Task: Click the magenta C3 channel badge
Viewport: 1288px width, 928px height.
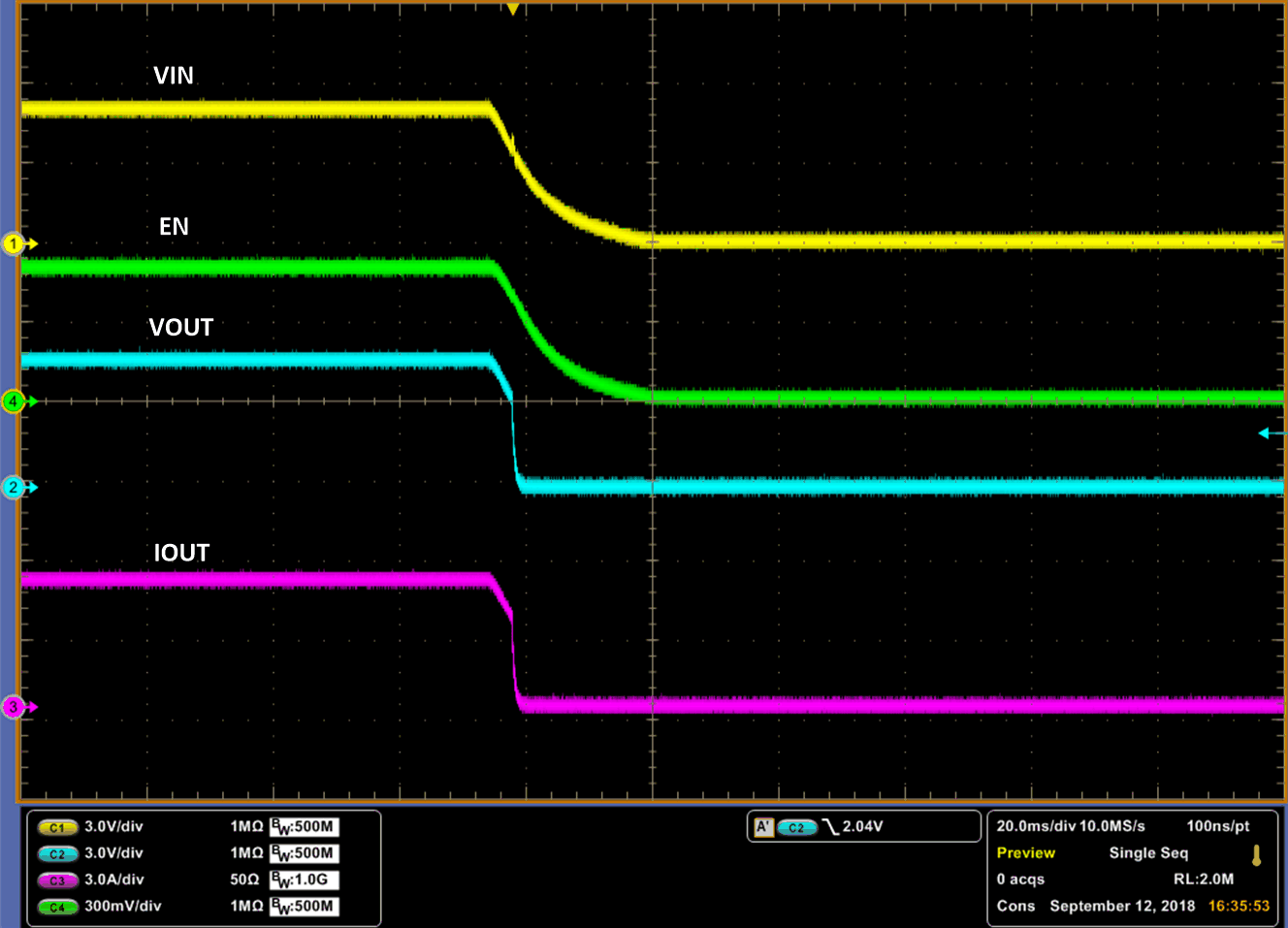Action: tap(57, 880)
